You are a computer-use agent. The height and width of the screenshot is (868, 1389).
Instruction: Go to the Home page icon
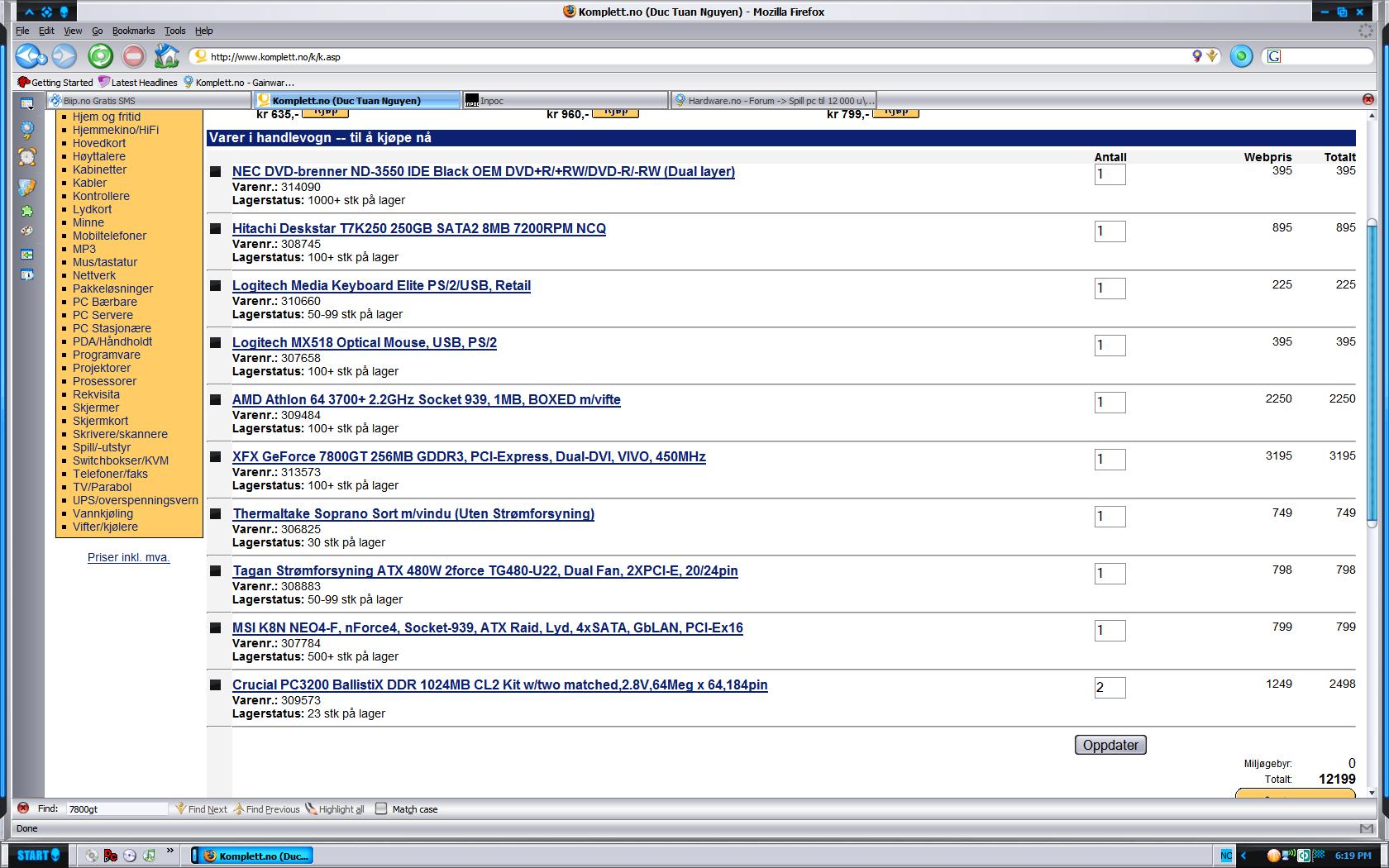pyautogui.click(x=167, y=56)
